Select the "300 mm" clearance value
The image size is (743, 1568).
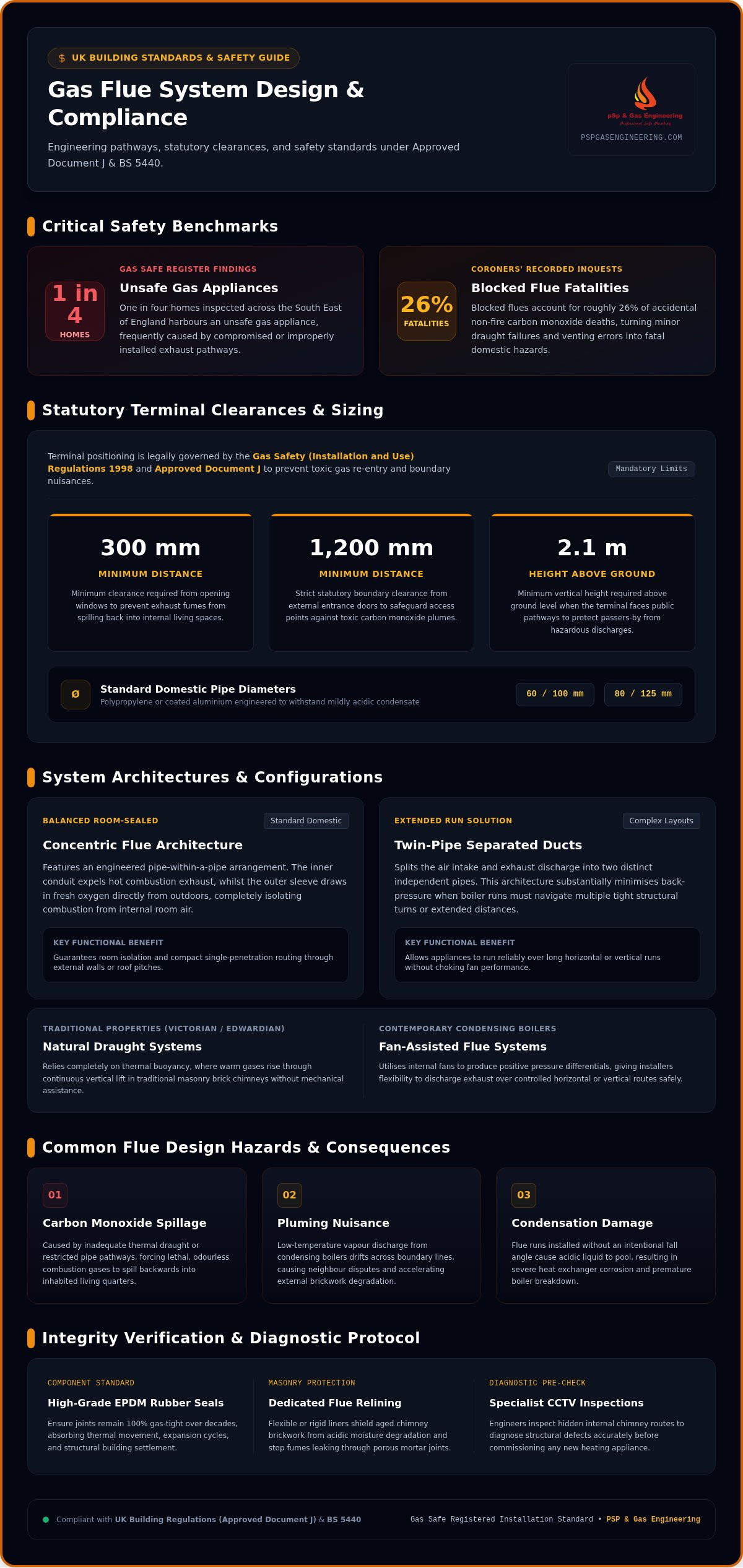tap(150, 548)
